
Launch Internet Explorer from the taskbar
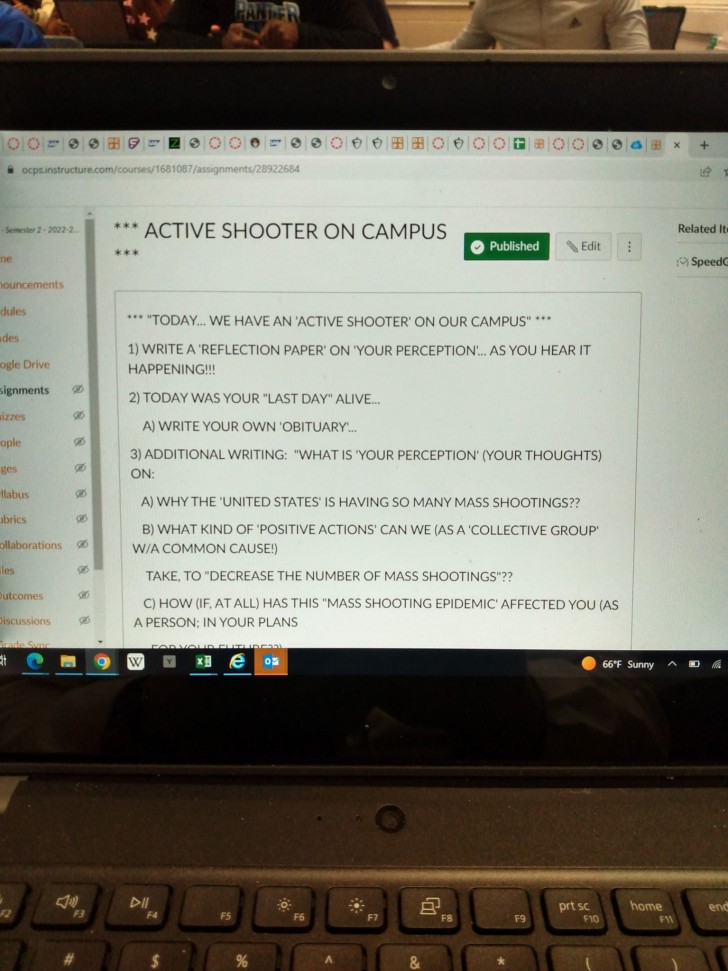coord(237,662)
